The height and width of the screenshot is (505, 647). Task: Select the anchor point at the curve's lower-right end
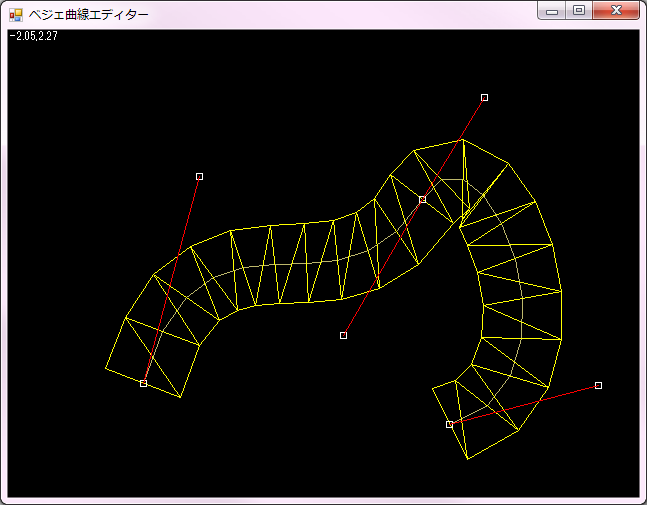(x=449, y=424)
